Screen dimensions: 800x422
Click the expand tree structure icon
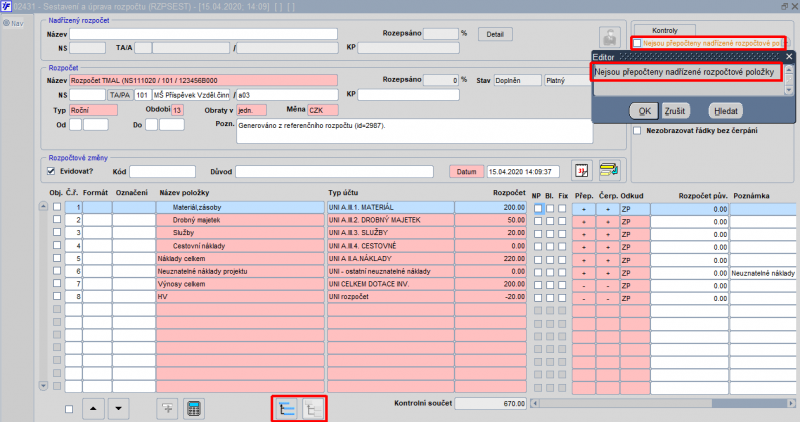click(x=286, y=409)
